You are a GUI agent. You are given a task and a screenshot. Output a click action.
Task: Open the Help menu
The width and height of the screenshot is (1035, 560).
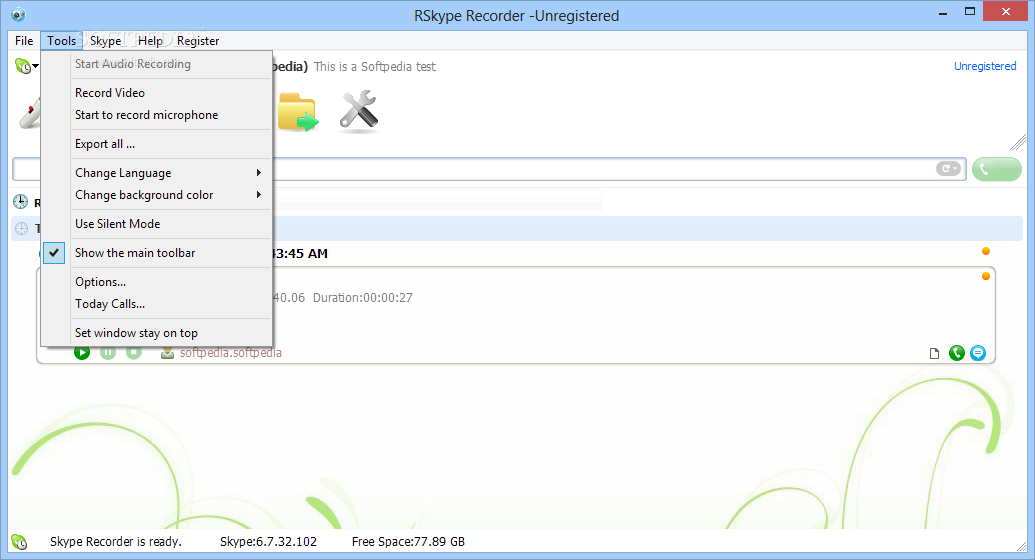coord(150,40)
